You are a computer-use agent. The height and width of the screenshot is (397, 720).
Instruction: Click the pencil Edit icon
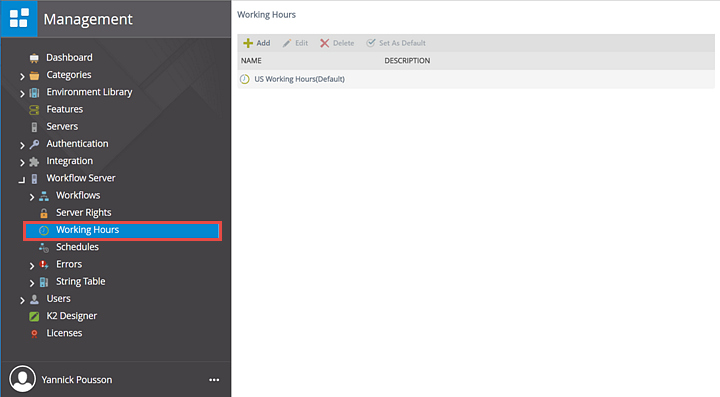point(287,43)
